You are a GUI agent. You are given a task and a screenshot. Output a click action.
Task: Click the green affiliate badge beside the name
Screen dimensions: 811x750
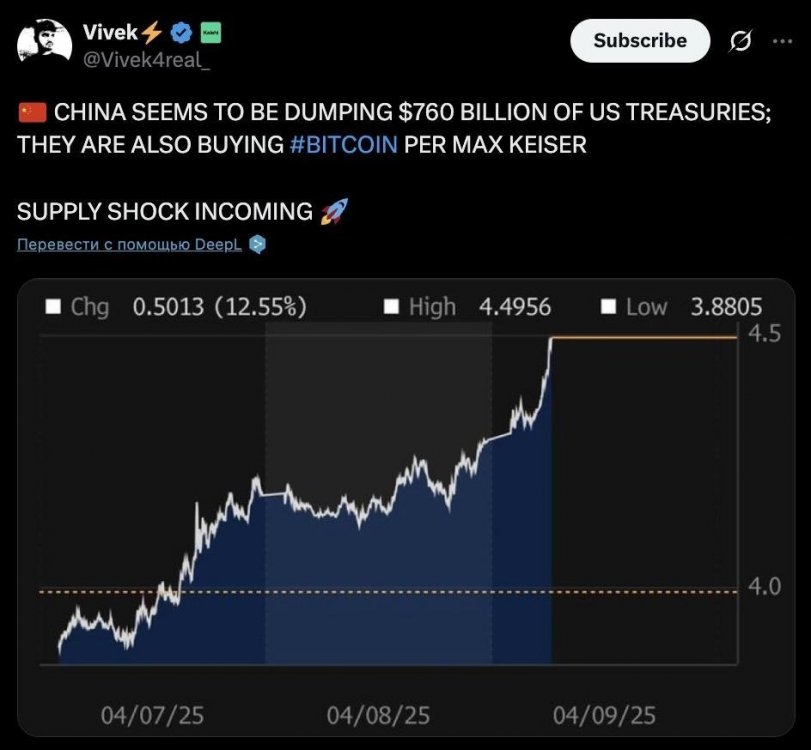click(x=211, y=34)
